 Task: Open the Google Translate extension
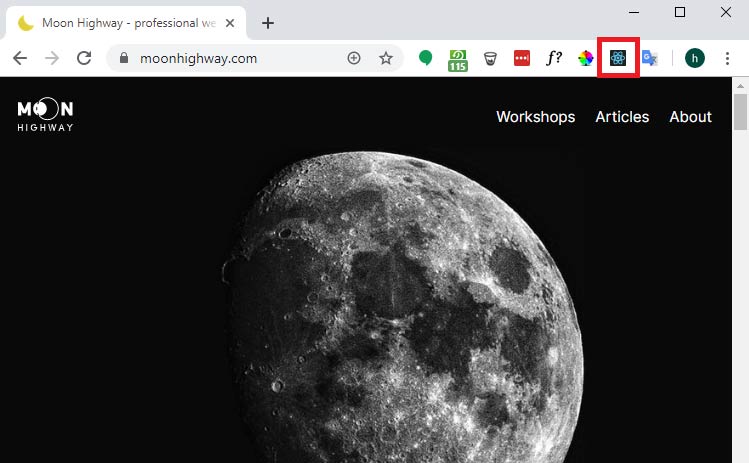click(650, 58)
